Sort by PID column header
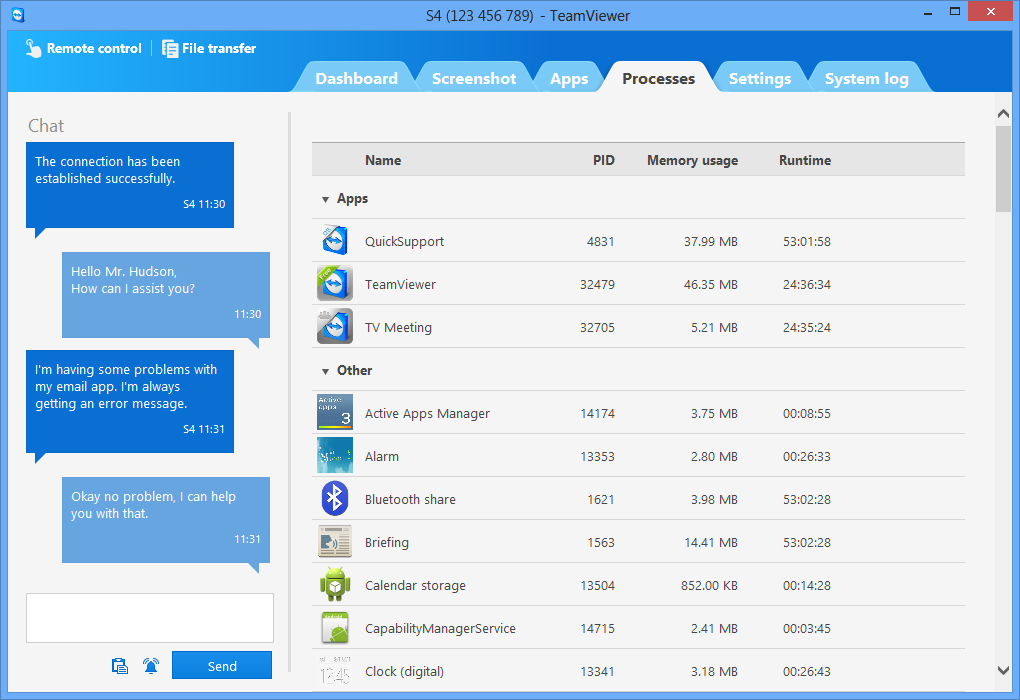The height and width of the screenshot is (700, 1020). click(x=604, y=160)
